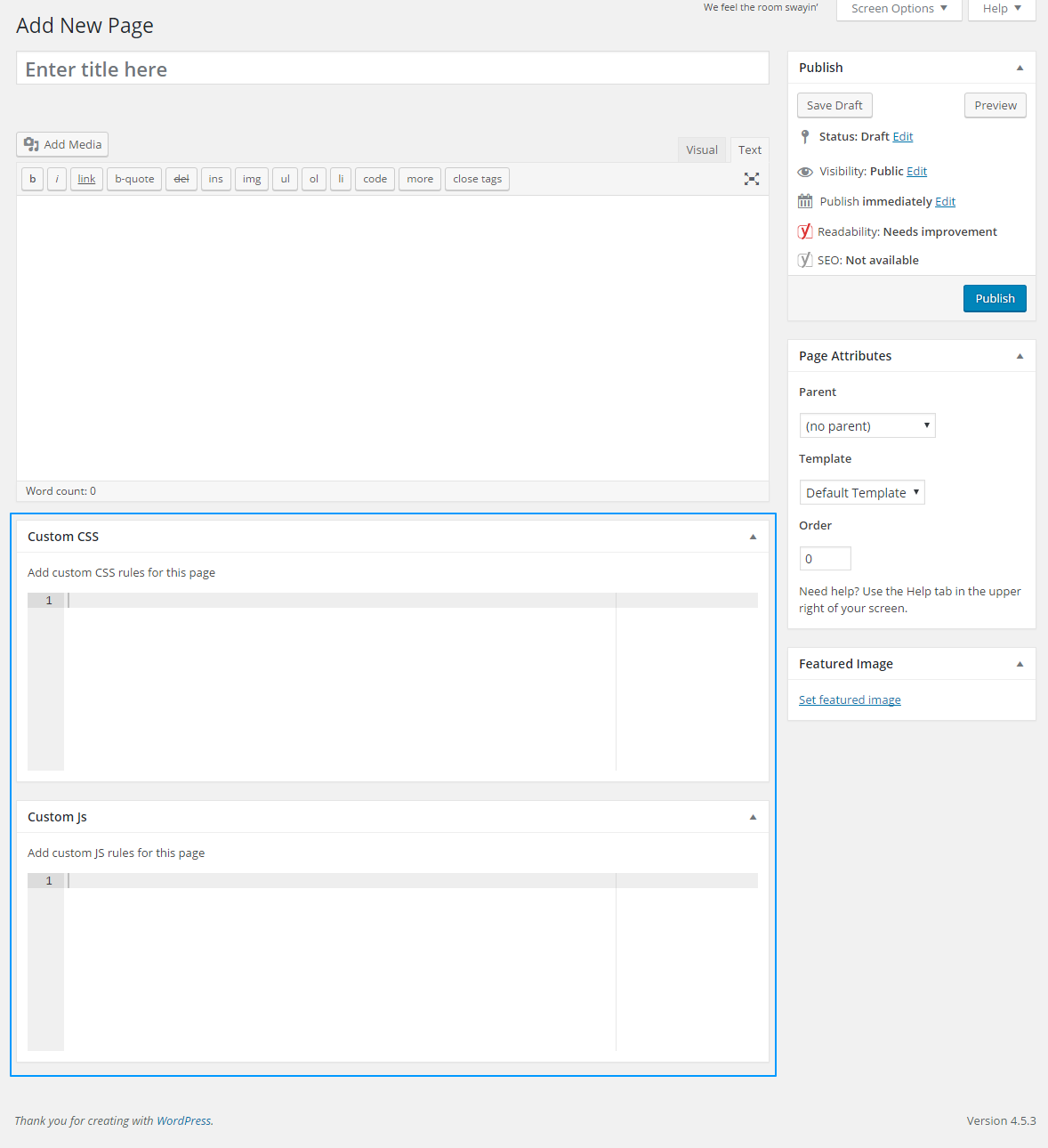
Task: Click the Add Media button
Action: (62, 144)
